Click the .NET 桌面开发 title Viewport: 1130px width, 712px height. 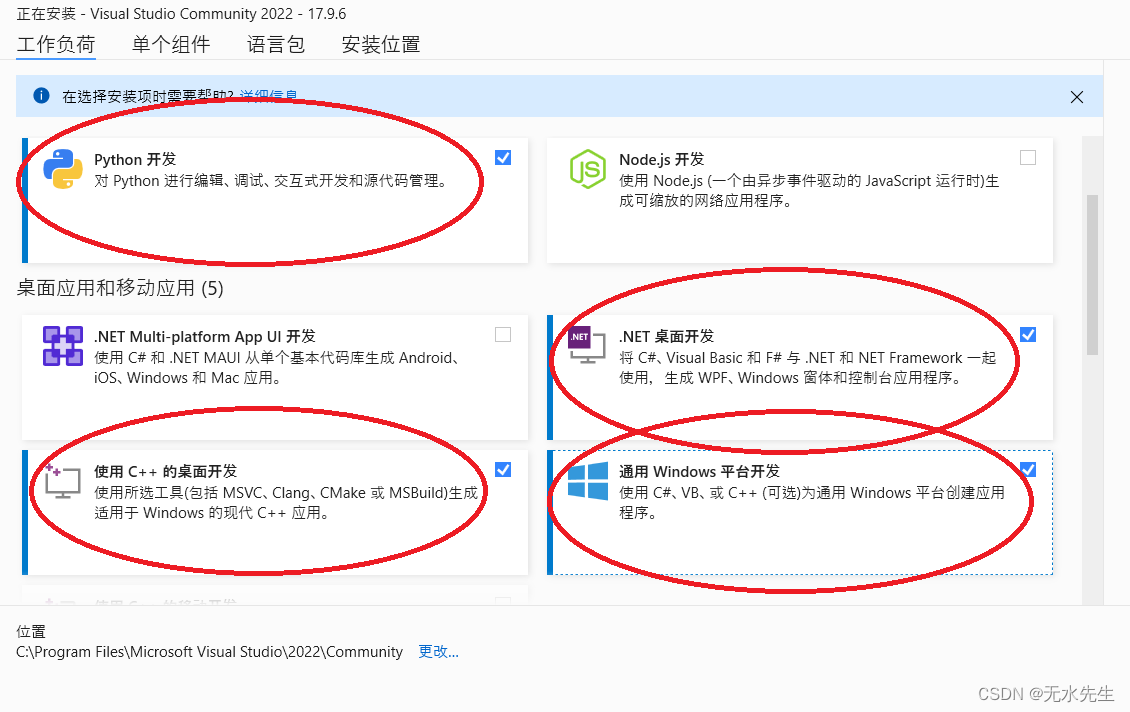tap(667, 337)
